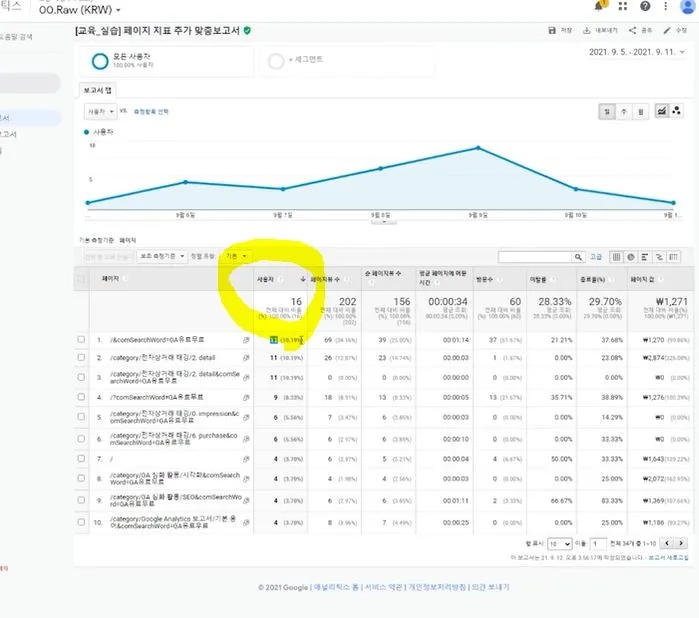Click the table search input field
This screenshot has width=699, height=618.
pos(535,257)
